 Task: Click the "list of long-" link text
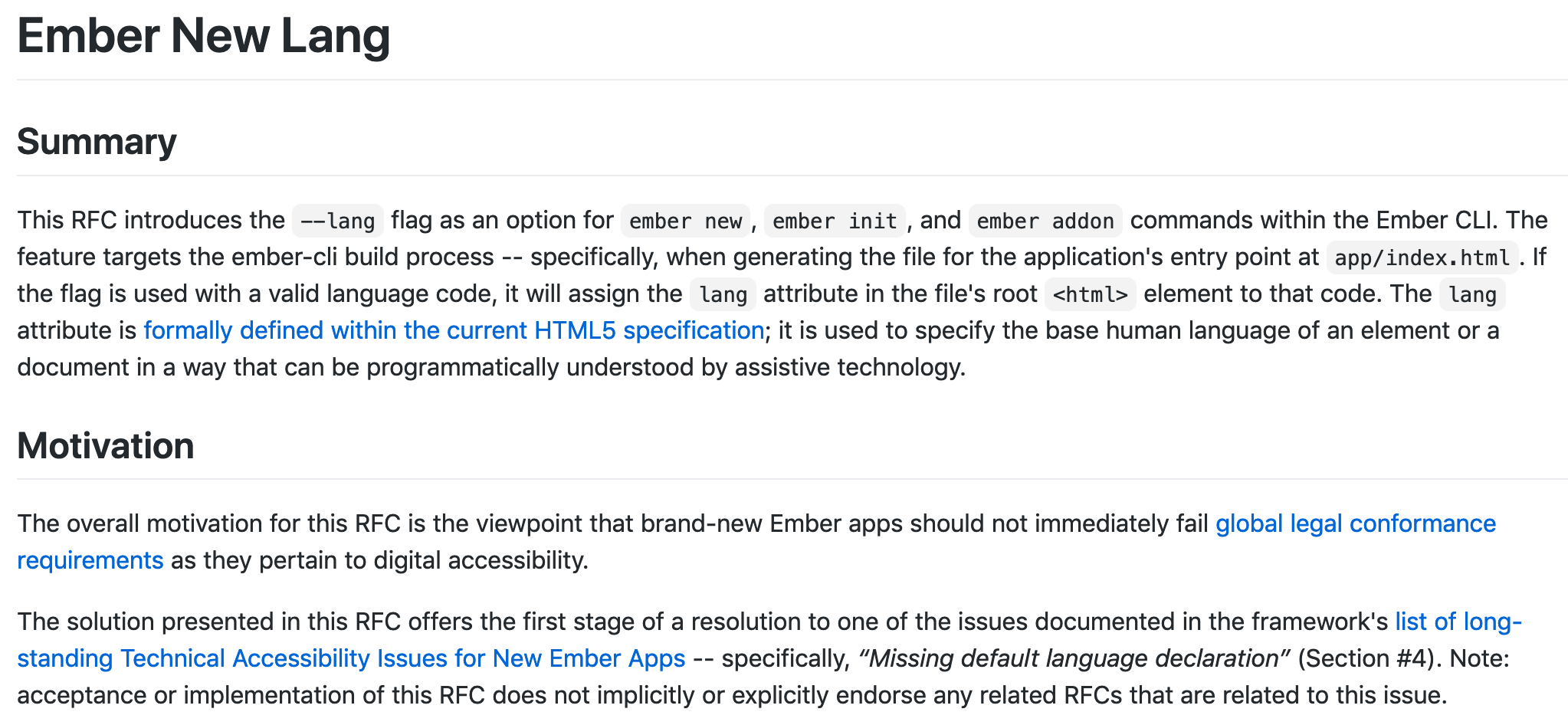click(x=1458, y=622)
